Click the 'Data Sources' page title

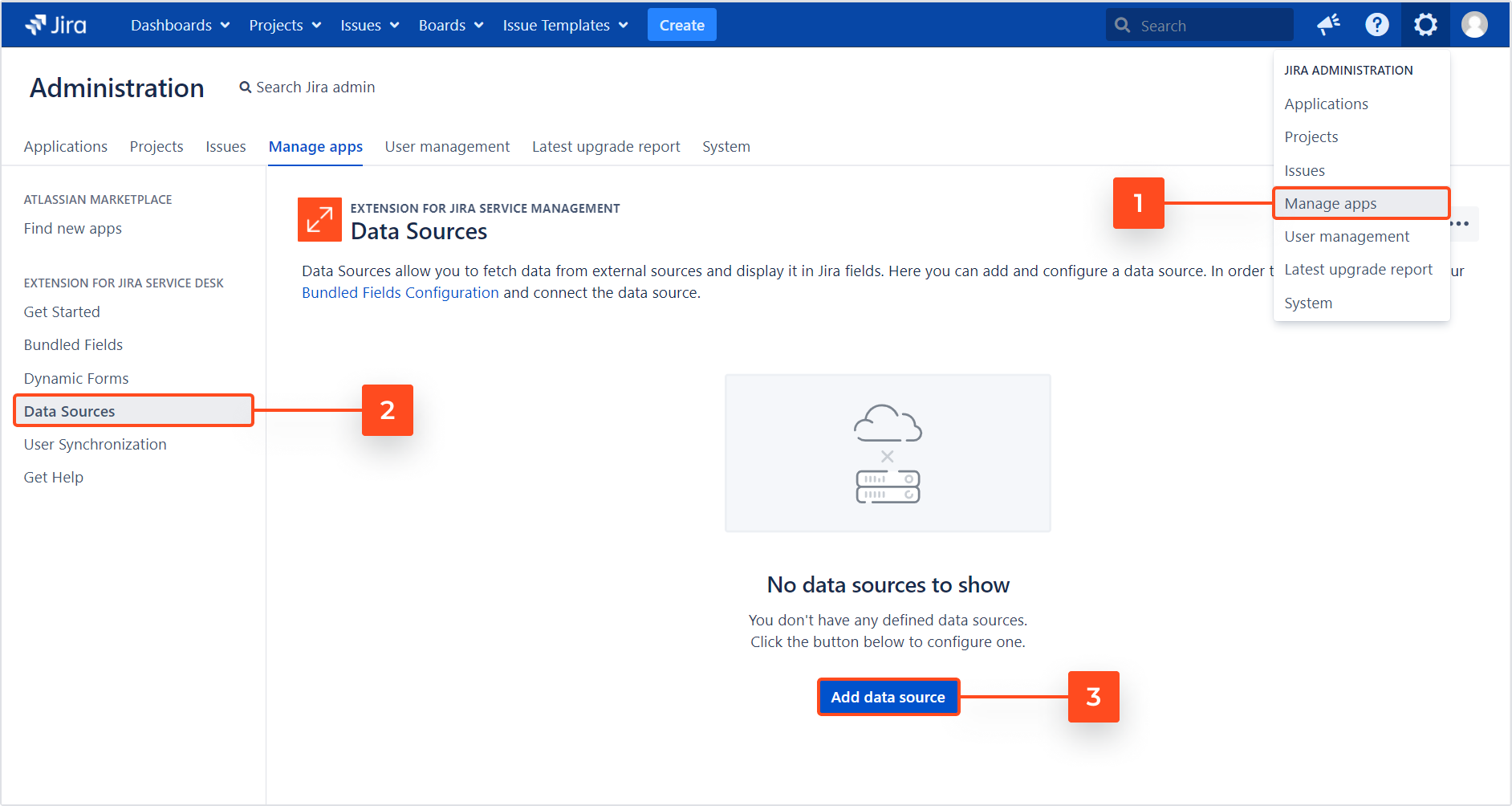click(419, 232)
